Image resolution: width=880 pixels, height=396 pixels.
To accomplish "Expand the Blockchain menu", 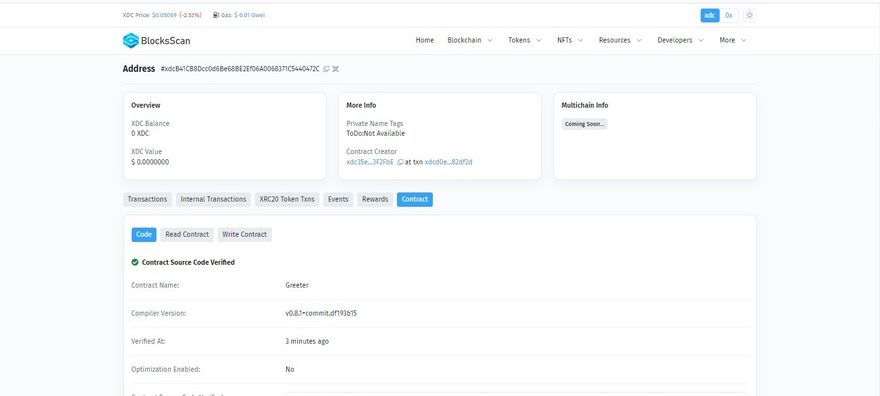I will coord(470,40).
